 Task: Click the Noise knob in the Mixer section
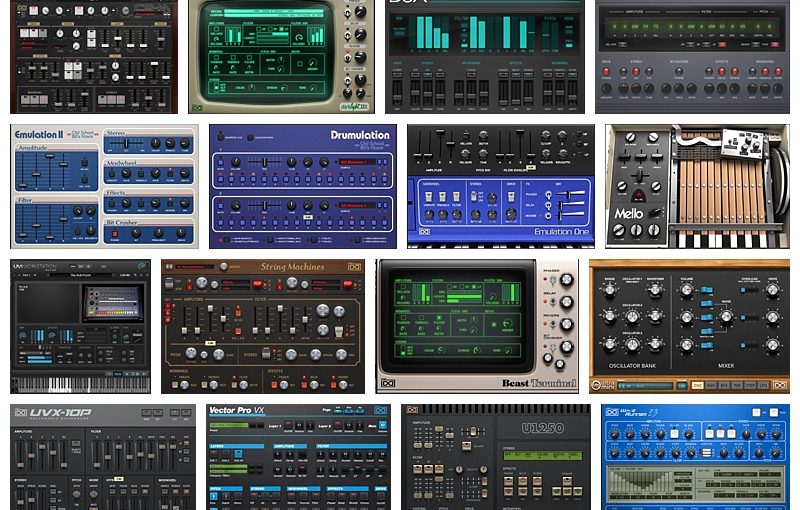tap(726, 317)
